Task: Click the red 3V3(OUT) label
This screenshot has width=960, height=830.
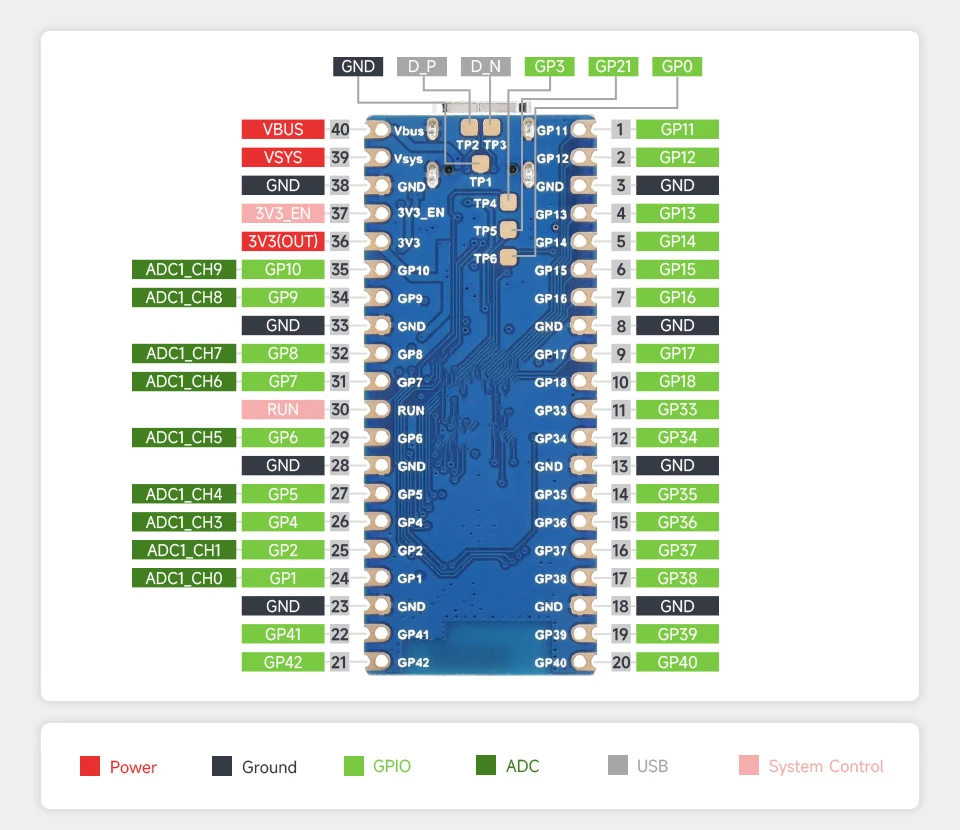Action: click(x=283, y=241)
